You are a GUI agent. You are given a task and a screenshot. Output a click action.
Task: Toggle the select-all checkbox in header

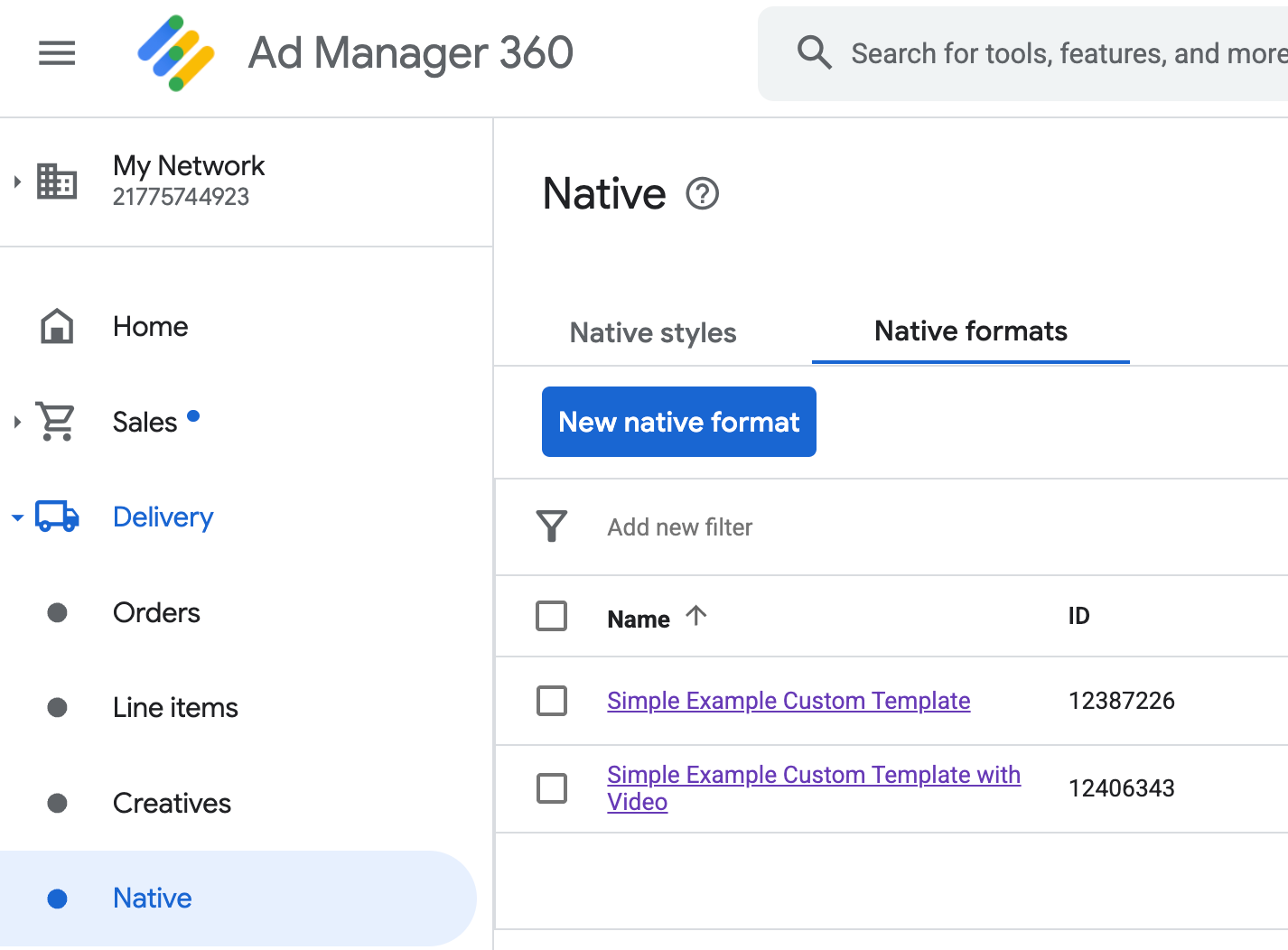(x=551, y=616)
